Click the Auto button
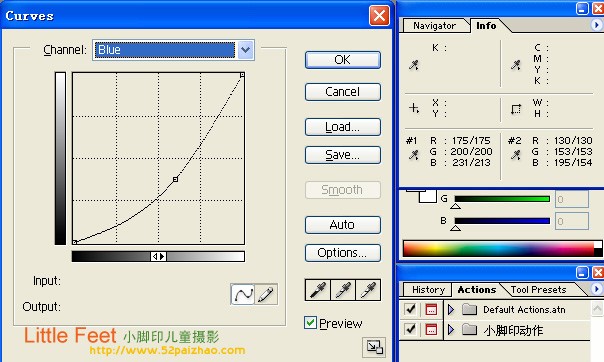 (343, 225)
